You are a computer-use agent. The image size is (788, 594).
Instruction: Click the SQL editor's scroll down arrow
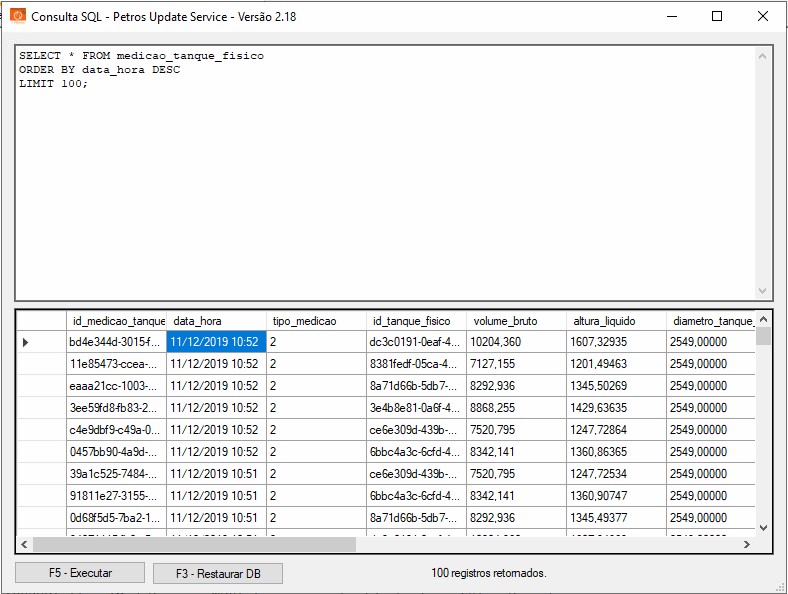(764, 291)
